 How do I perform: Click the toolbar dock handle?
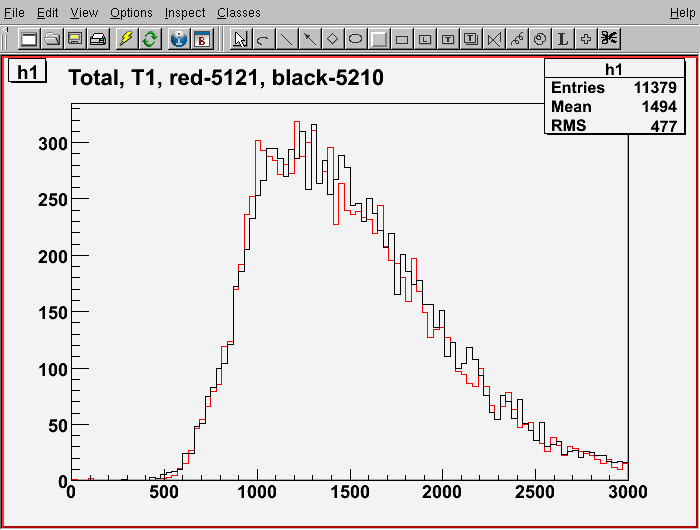click(4, 38)
